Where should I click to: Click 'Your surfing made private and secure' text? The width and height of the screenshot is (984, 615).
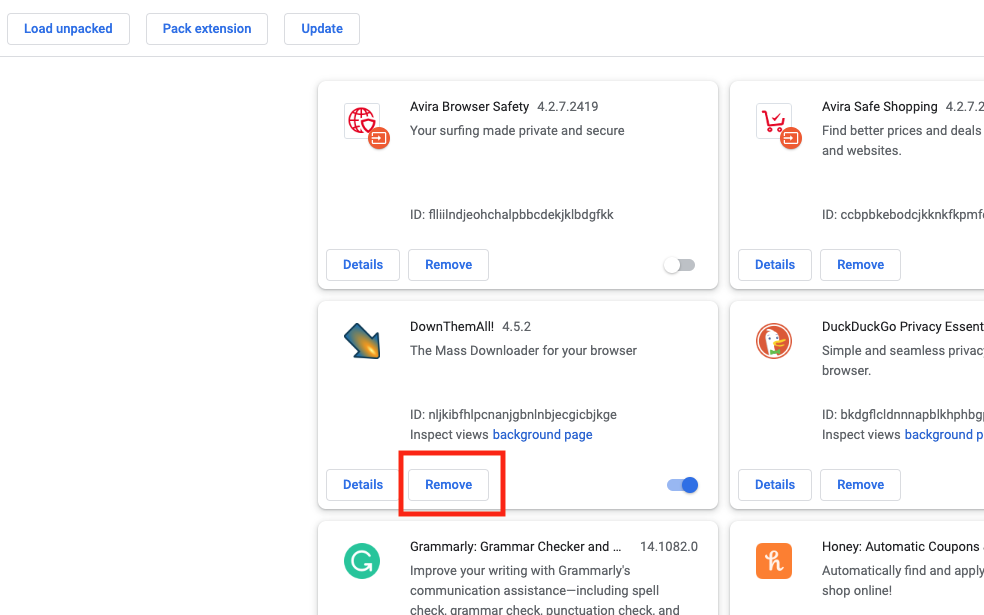pos(517,131)
